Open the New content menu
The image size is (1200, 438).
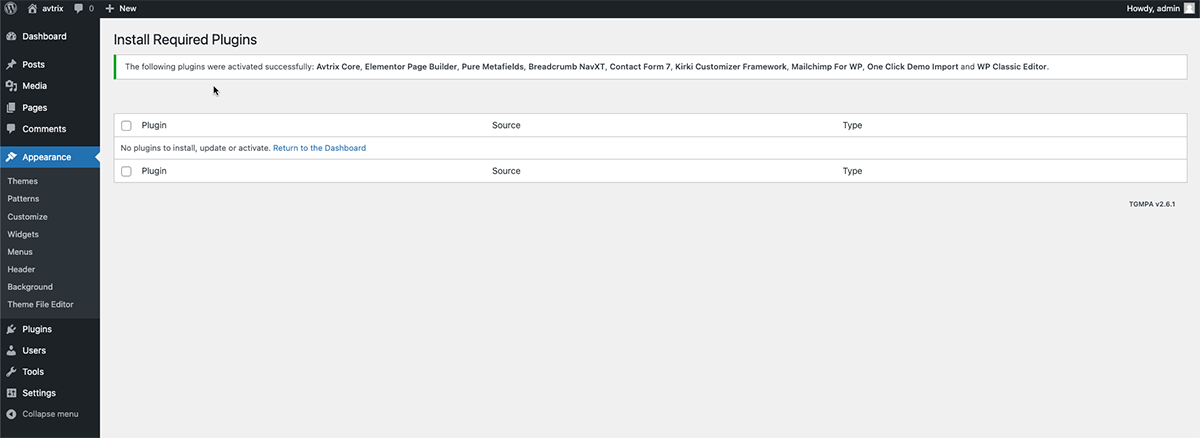tap(121, 8)
